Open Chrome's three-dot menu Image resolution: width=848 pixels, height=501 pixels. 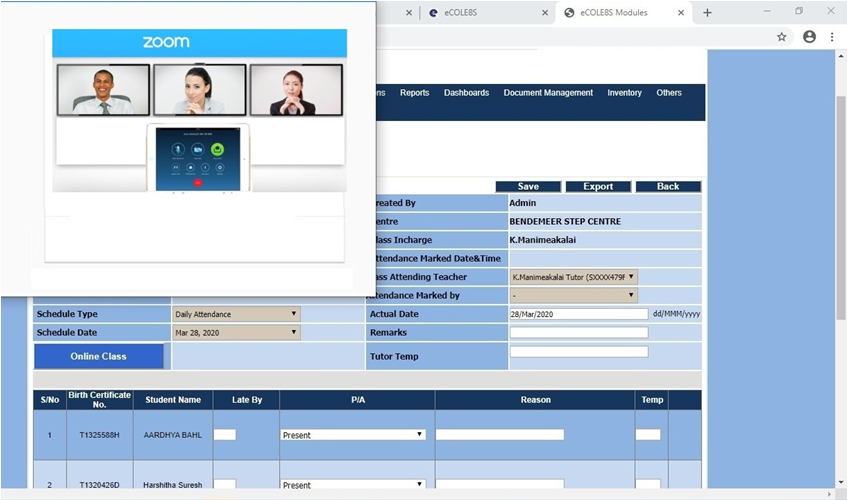(832, 37)
